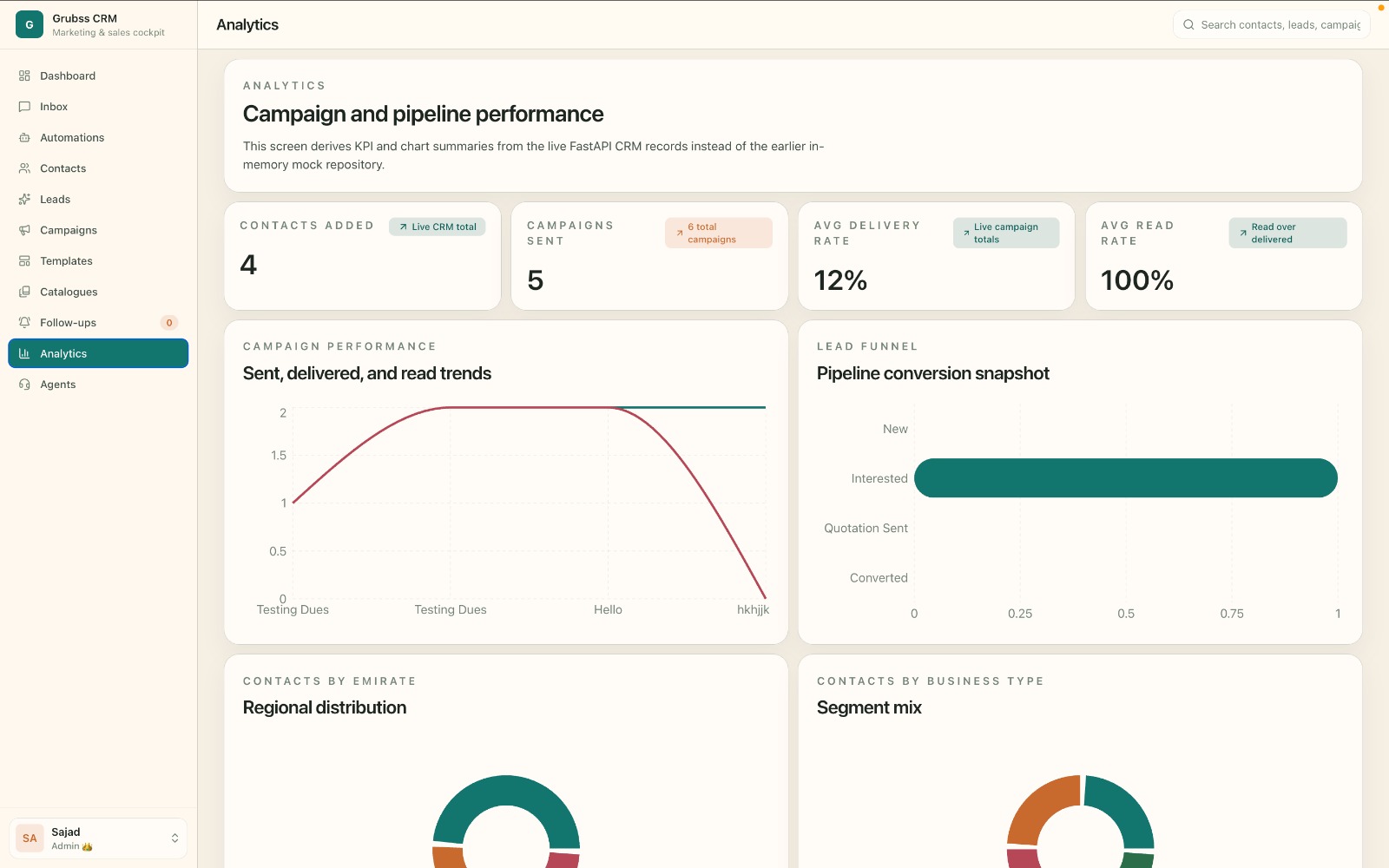Screen dimensions: 1389x868
Task: Click the Analytics bar chart icon
Action: (x=24, y=353)
